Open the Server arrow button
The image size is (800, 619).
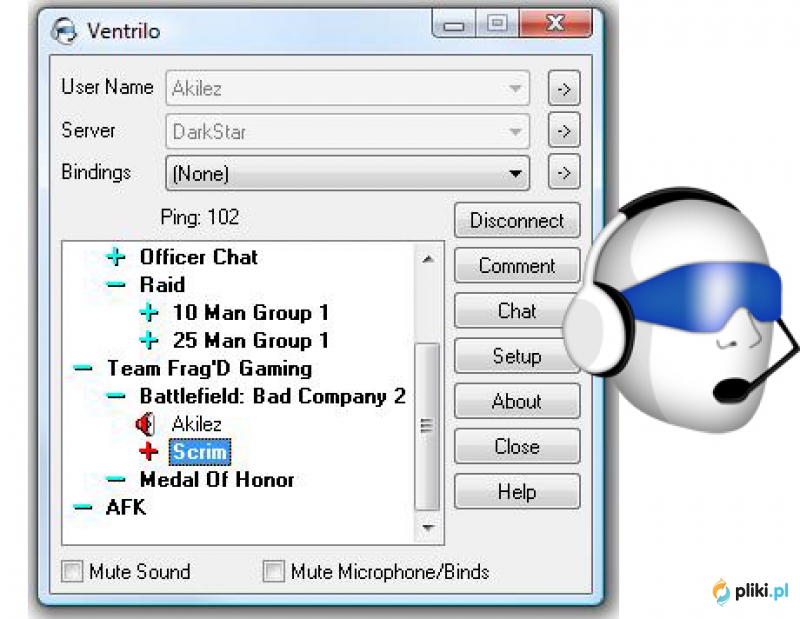coord(564,131)
